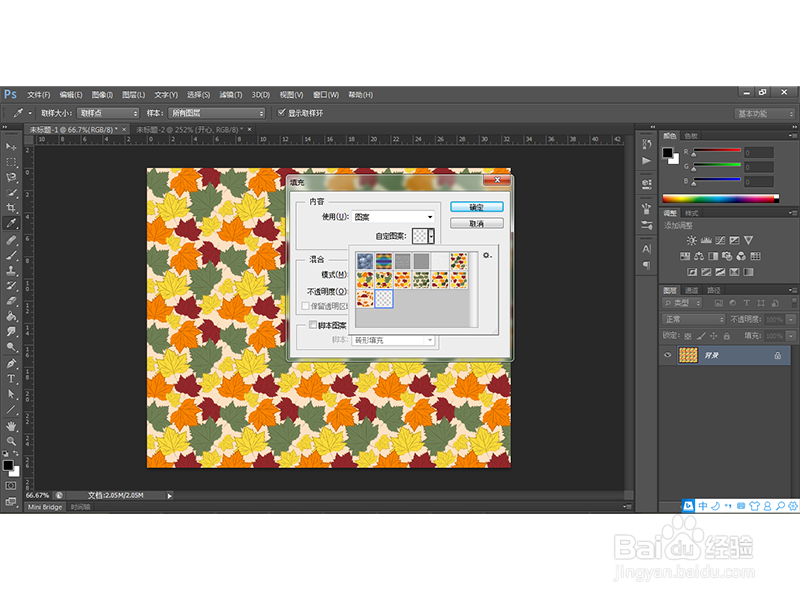Switch to document tab 未标题-2

point(193,130)
